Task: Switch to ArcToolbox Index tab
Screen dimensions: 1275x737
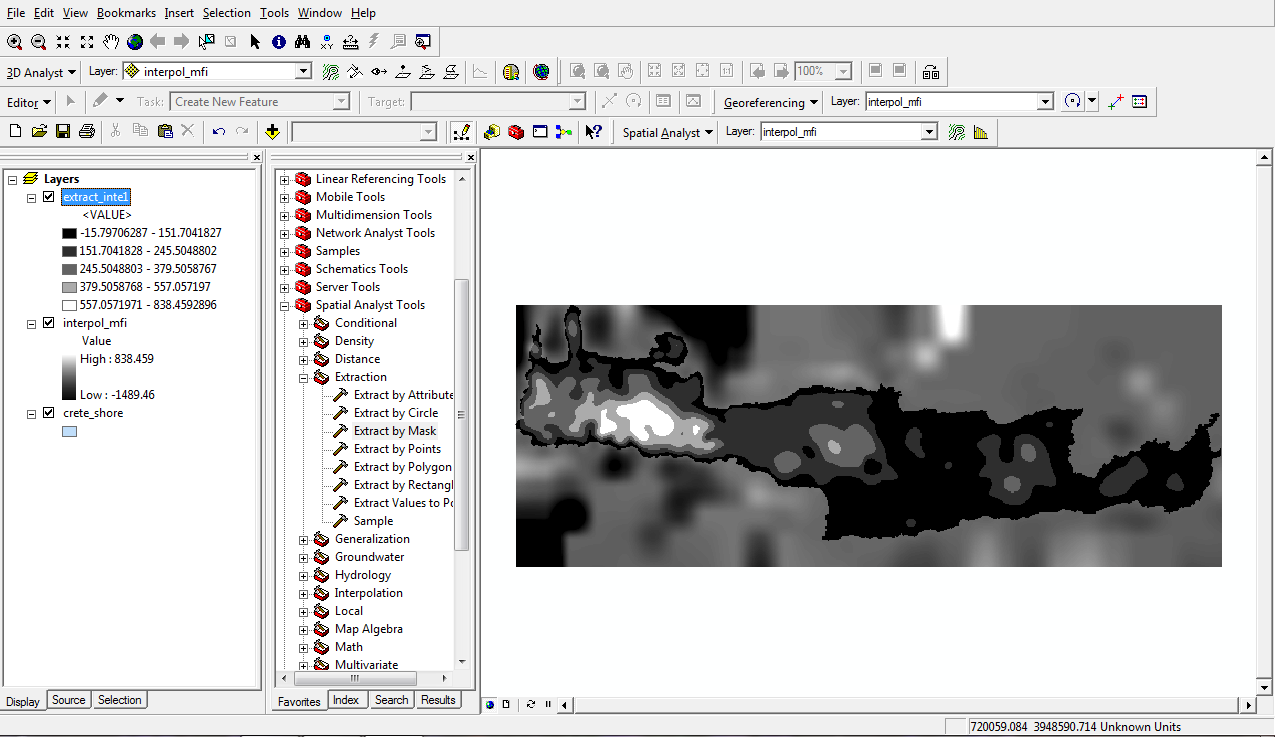Action: 346,700
